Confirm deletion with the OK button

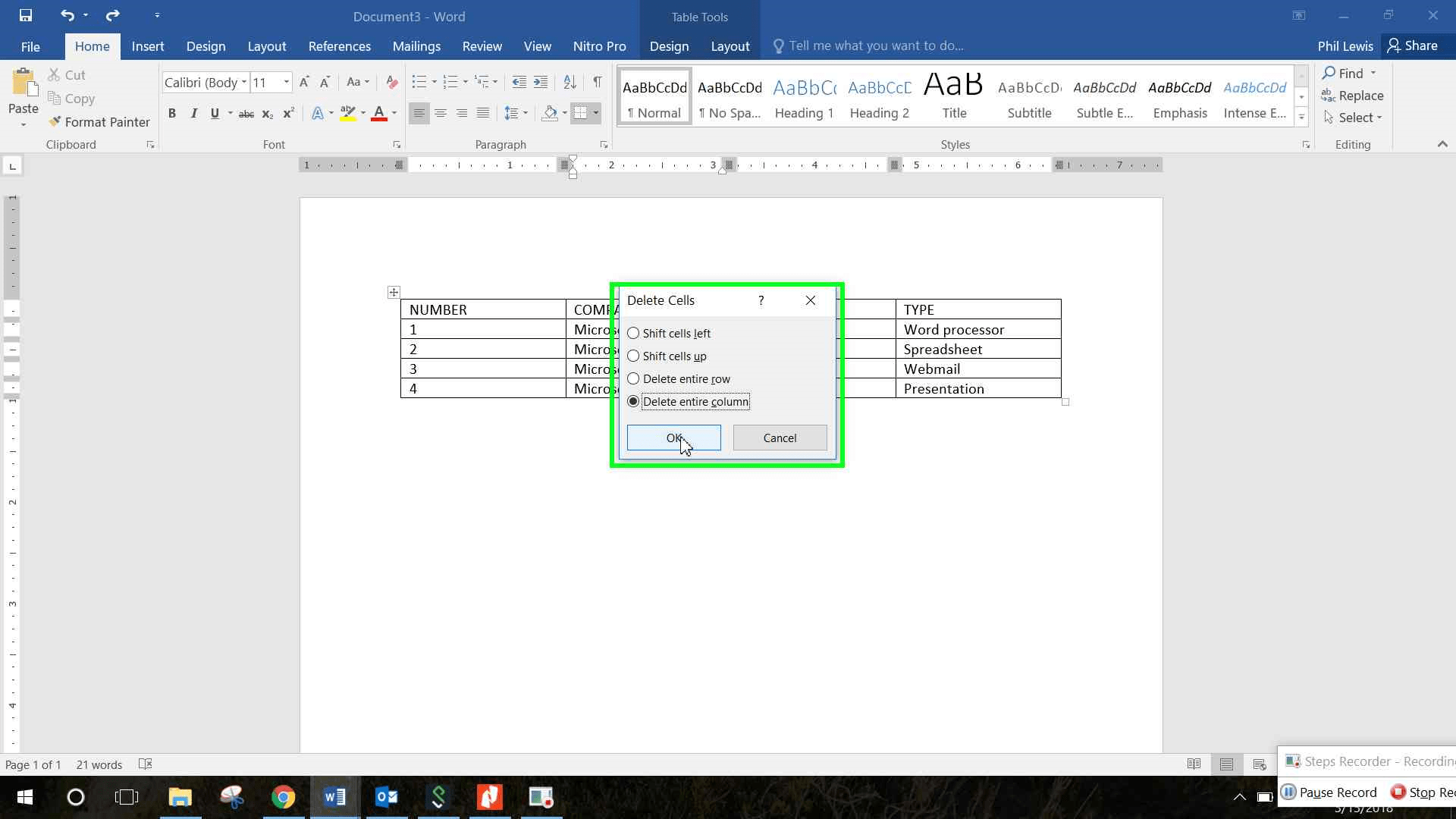pos(673,438)
